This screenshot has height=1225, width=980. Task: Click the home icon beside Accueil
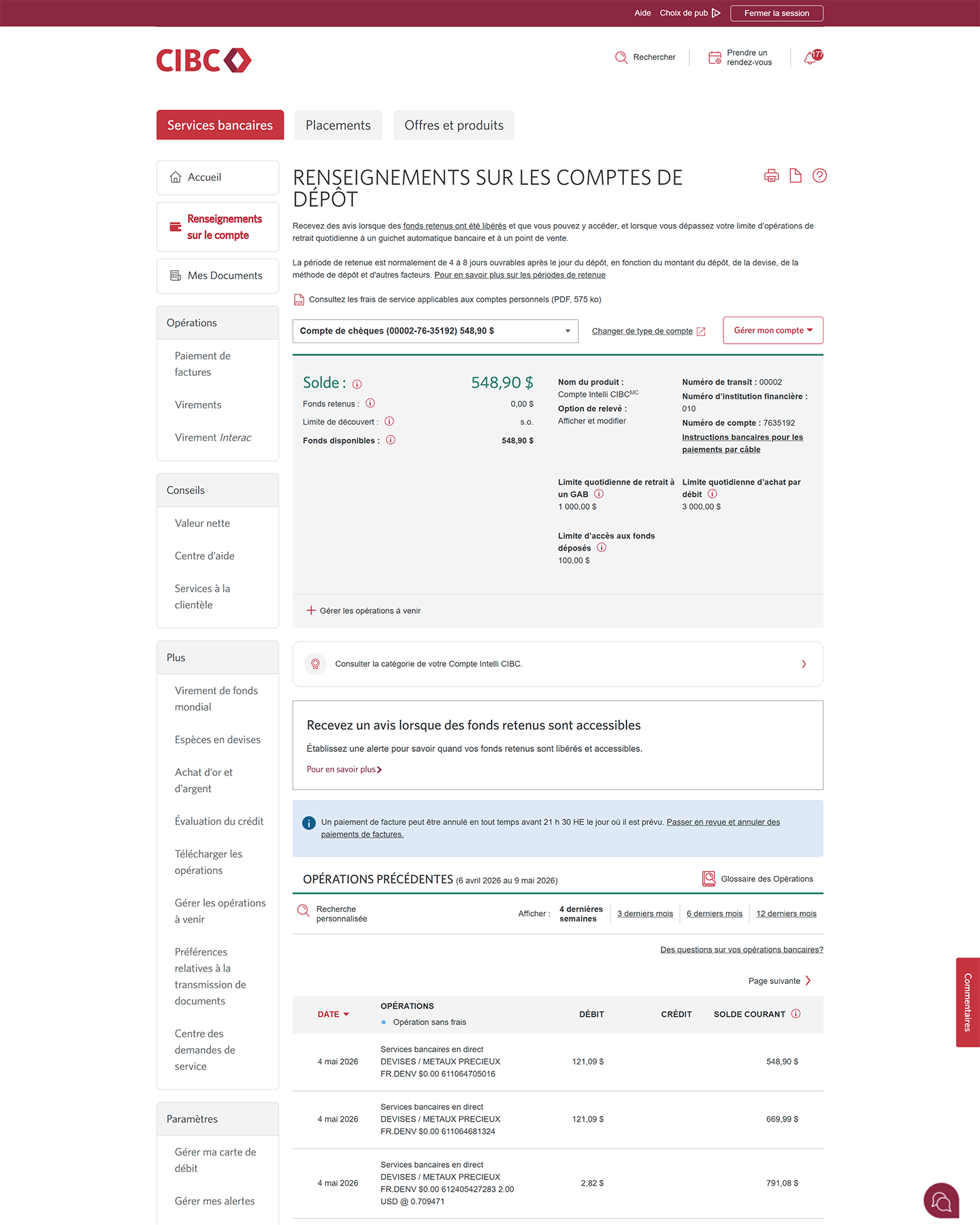click(x=176, y=177)
